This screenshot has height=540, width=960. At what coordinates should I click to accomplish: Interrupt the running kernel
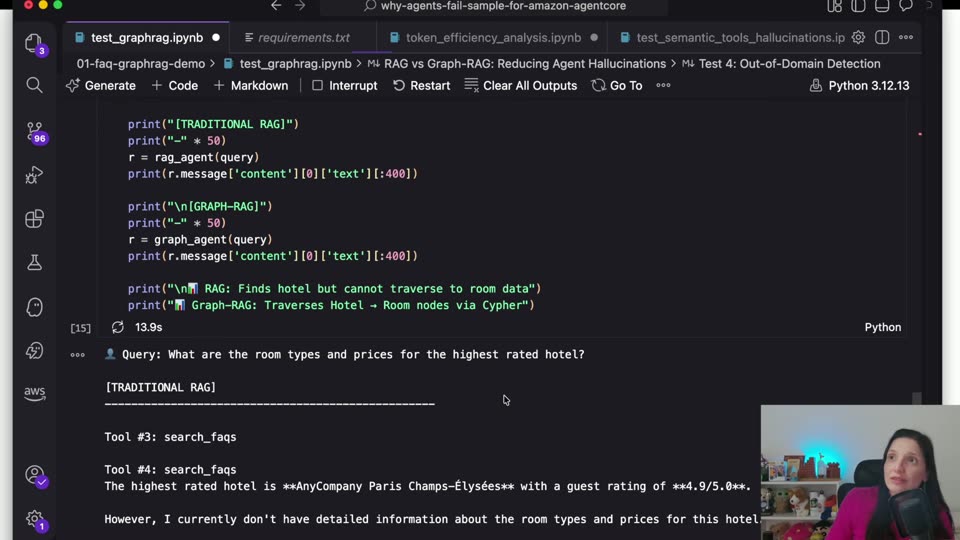point(345,86)
